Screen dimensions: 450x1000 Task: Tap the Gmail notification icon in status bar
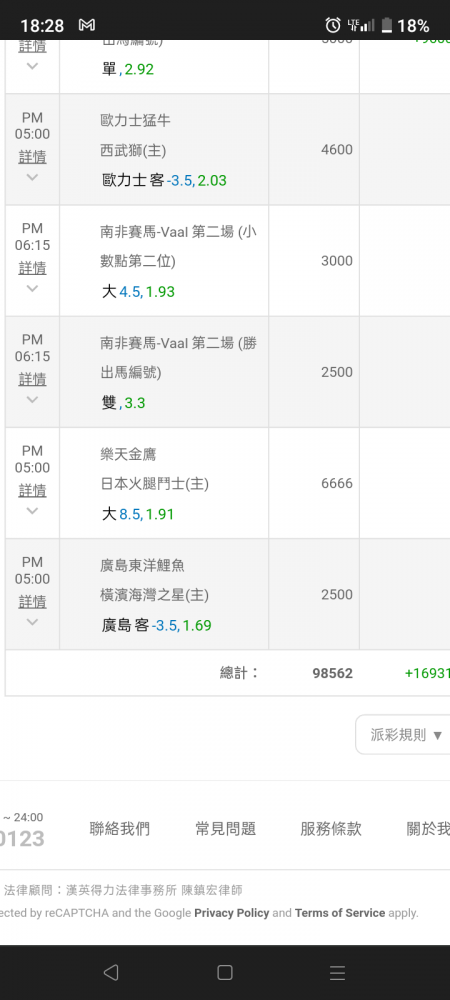(87, 25)
